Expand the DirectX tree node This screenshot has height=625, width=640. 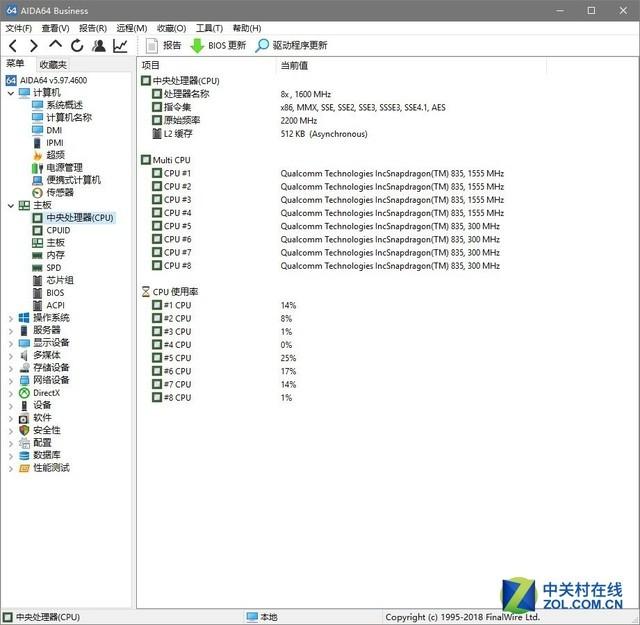click(11, 393)
